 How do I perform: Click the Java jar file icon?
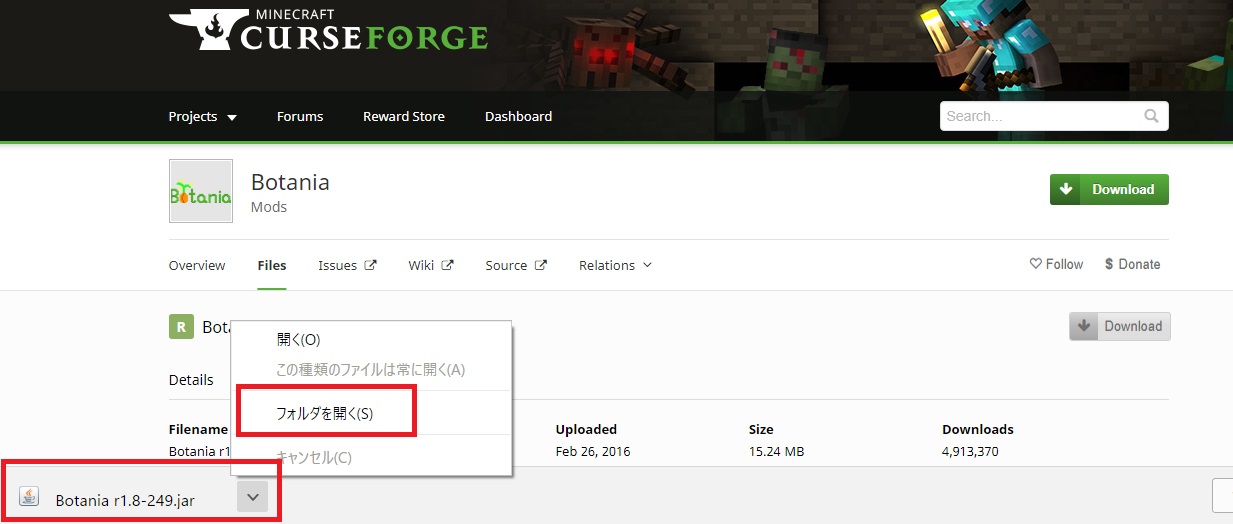[29, 497]
